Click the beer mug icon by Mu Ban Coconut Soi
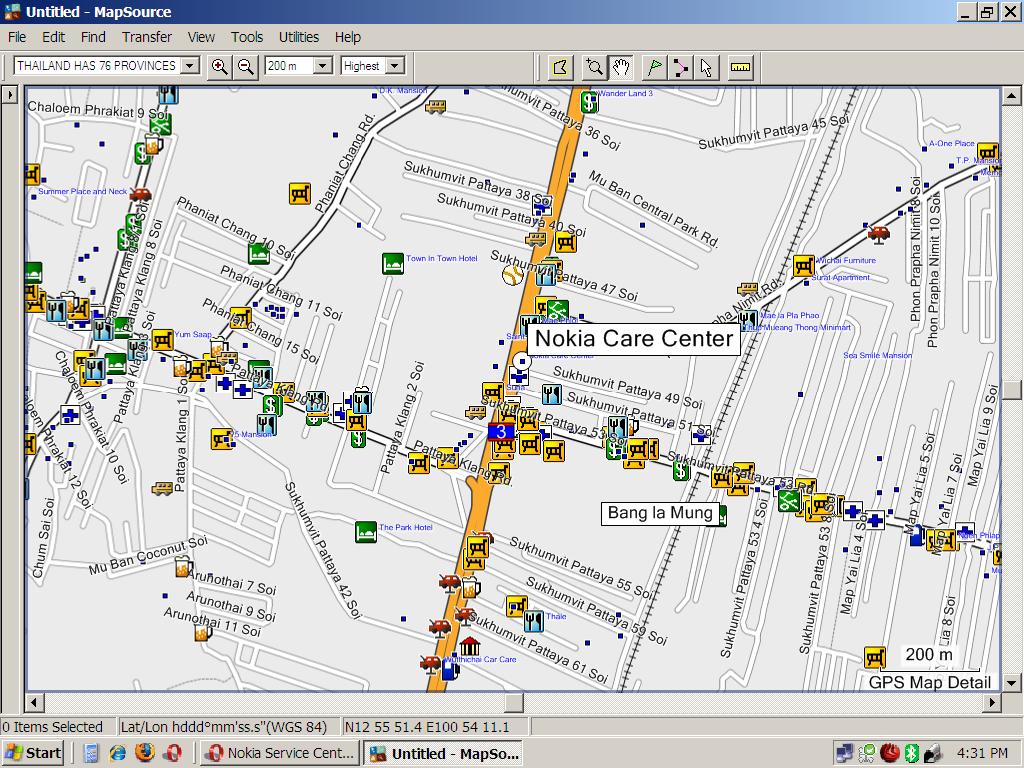 184,566
